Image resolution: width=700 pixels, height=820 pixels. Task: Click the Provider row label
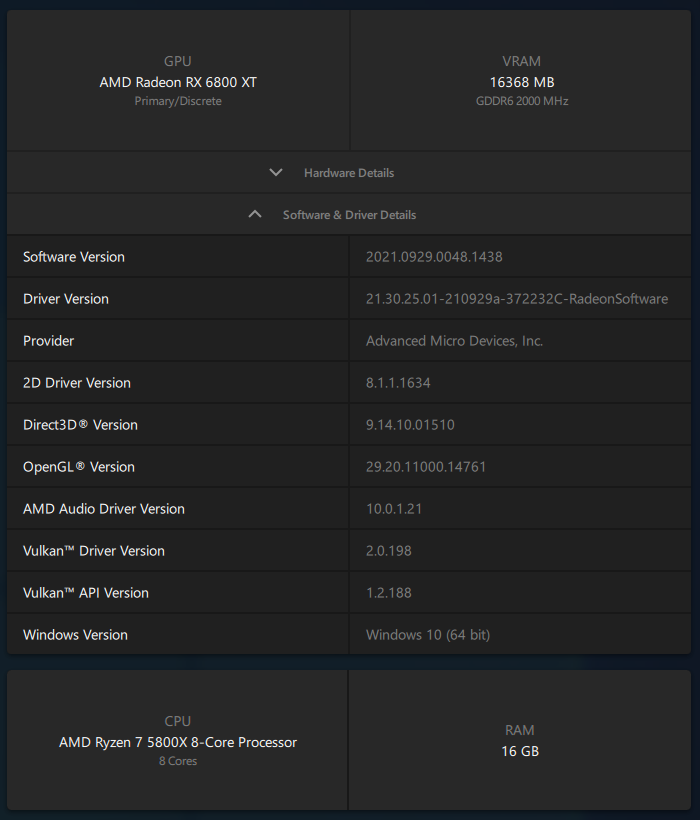48,341
